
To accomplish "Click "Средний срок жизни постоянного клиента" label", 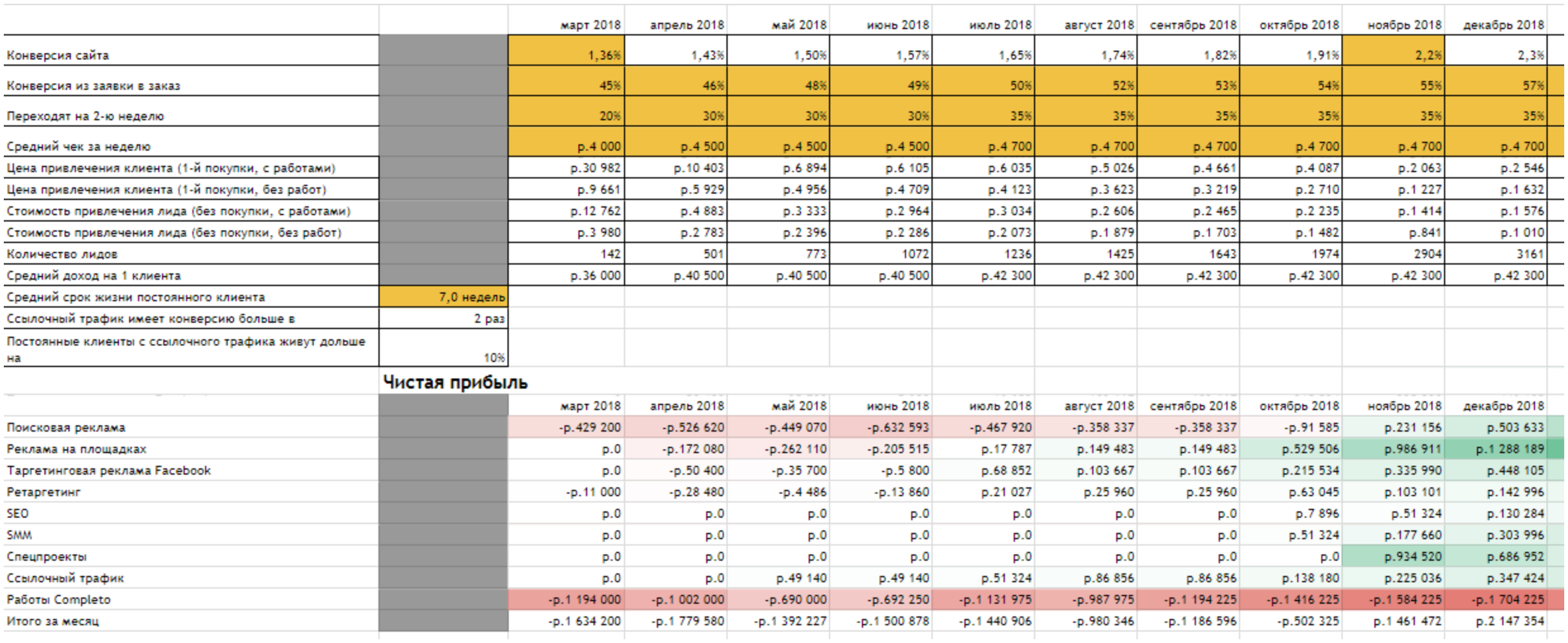I will (x=135, y=297).
